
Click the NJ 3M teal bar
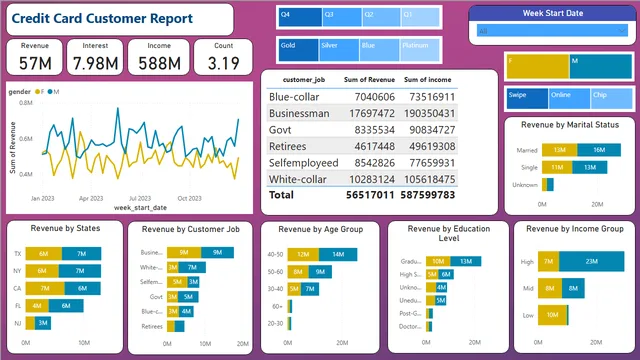[43, 323]
